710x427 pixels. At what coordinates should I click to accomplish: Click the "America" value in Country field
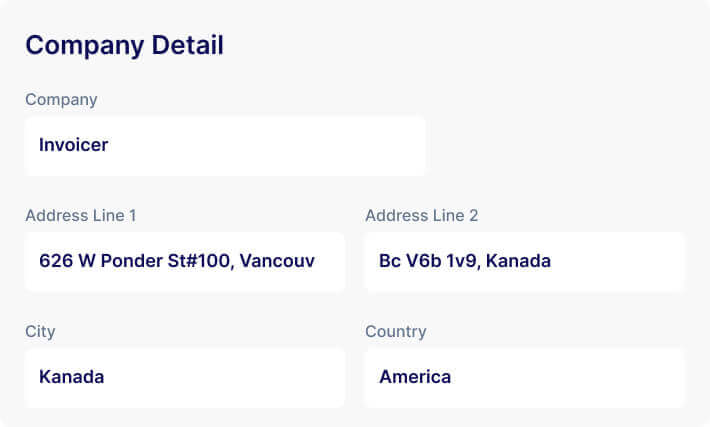tap(415, 377)
